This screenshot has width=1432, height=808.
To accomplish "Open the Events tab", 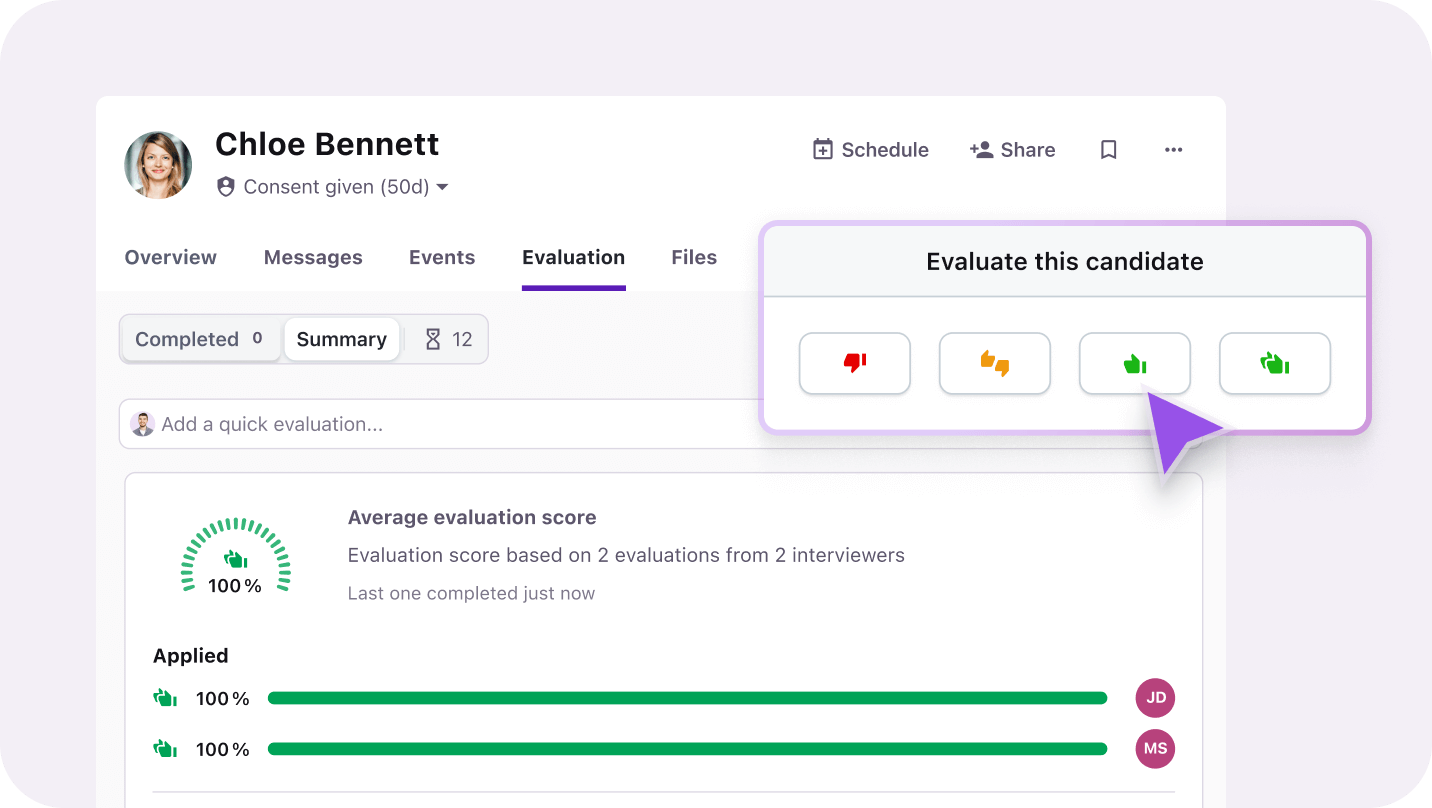I will [442, 258].
